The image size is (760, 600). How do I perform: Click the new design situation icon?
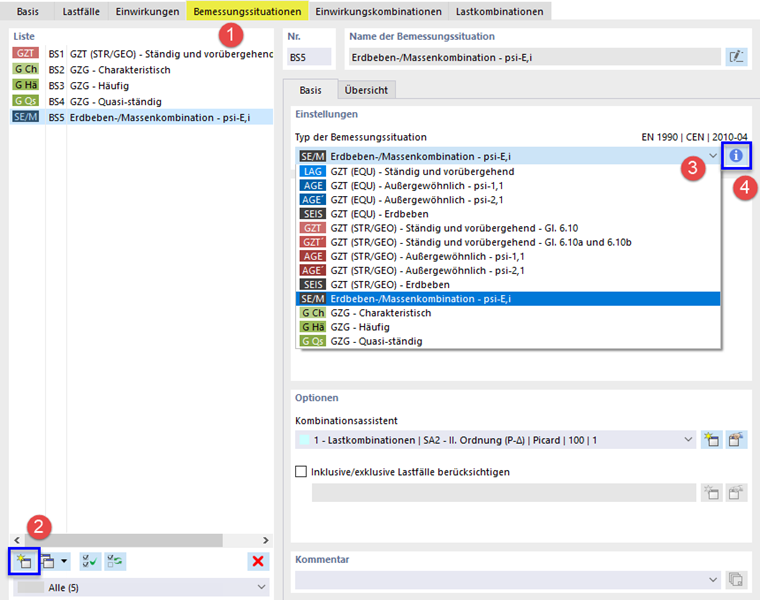pos(23,561)
